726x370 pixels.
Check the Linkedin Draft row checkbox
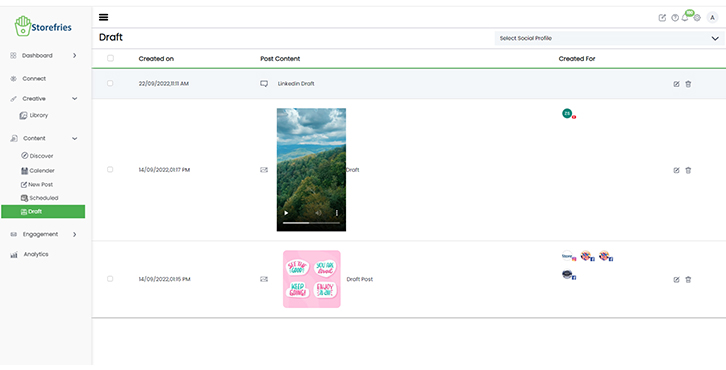tap(110, 83)
